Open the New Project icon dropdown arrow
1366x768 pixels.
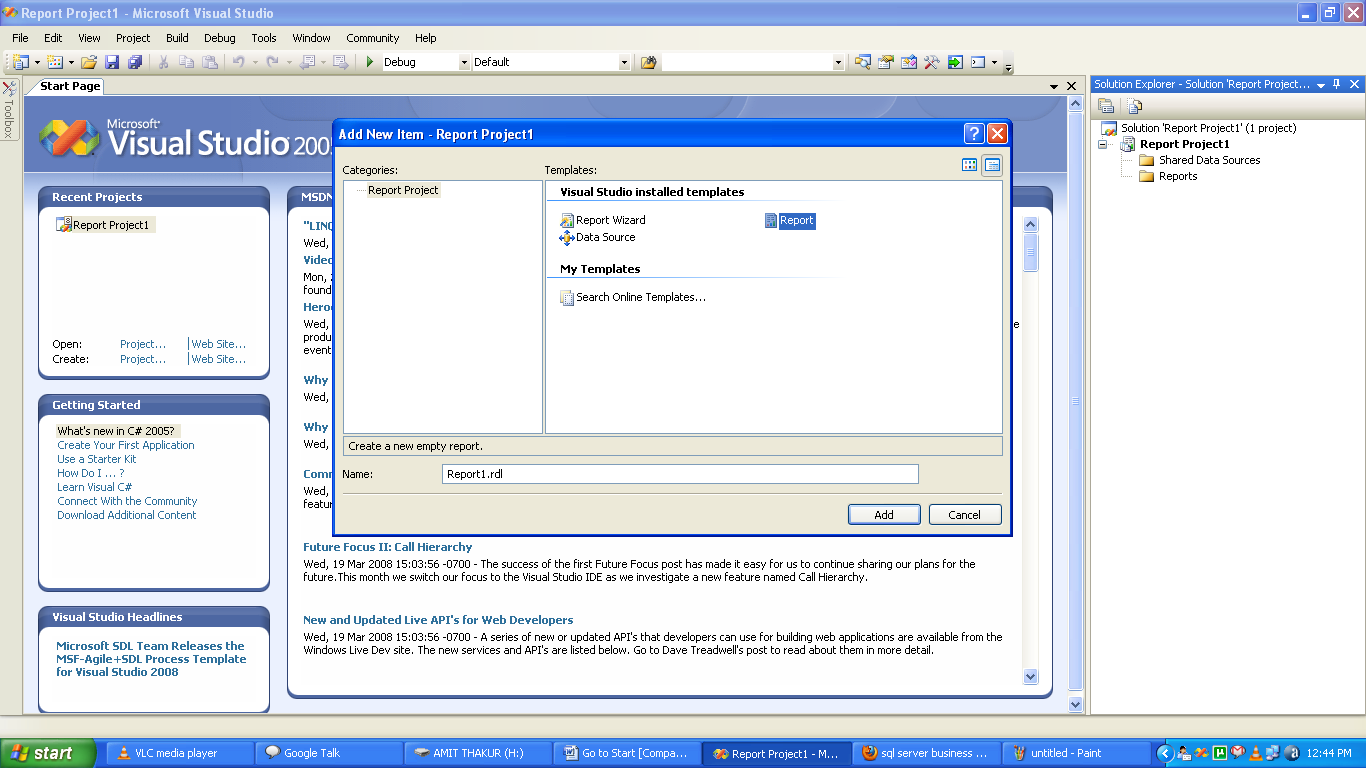(37, 62)
